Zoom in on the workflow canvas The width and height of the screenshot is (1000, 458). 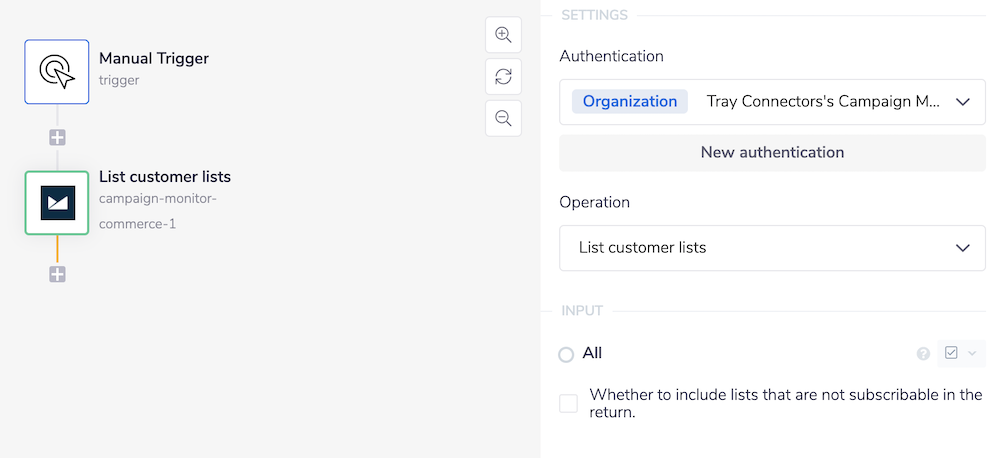click(x=503, y=35)
